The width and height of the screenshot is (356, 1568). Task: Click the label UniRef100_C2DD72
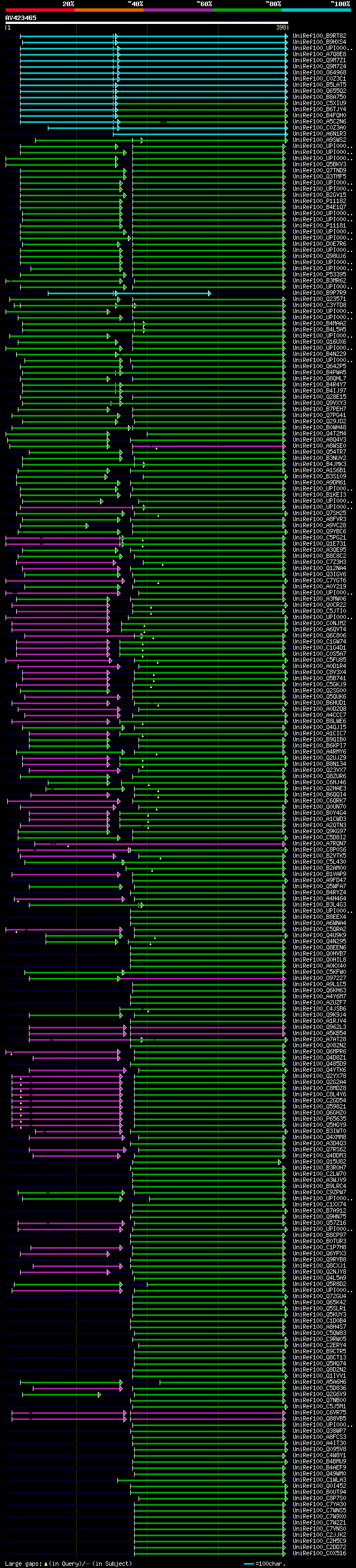(319, 1547)
